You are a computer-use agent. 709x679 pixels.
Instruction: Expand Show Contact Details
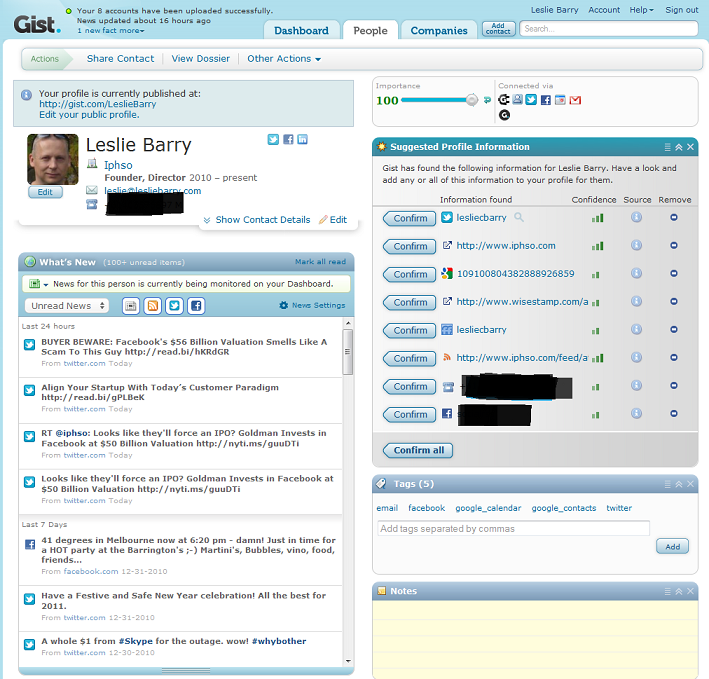coord(257,220)
